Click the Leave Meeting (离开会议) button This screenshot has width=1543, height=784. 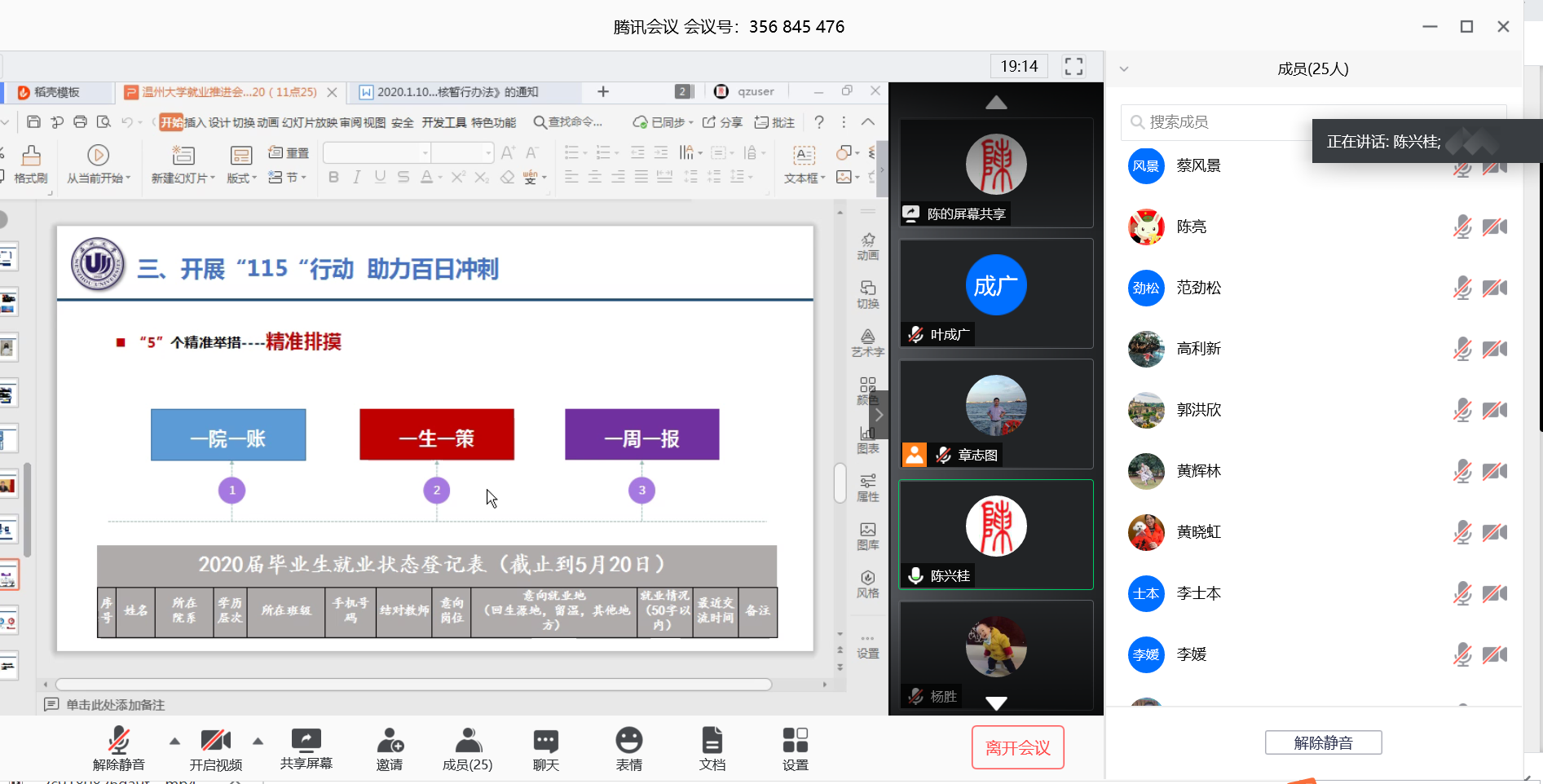tap(1017, 747)
